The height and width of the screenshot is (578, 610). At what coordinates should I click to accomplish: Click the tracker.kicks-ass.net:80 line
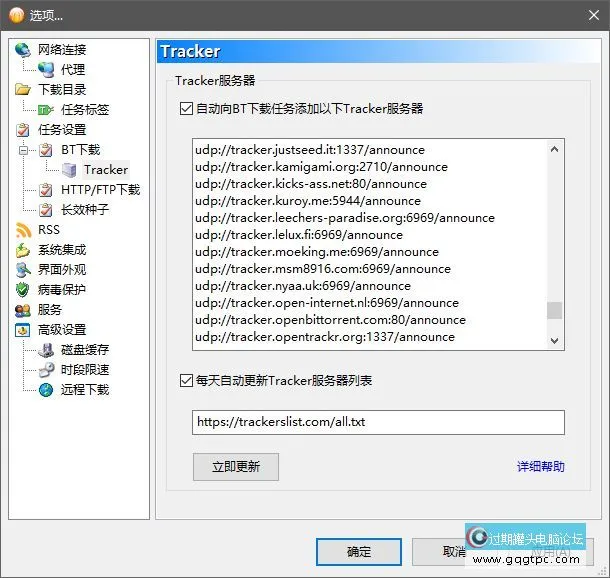point(311,184)
